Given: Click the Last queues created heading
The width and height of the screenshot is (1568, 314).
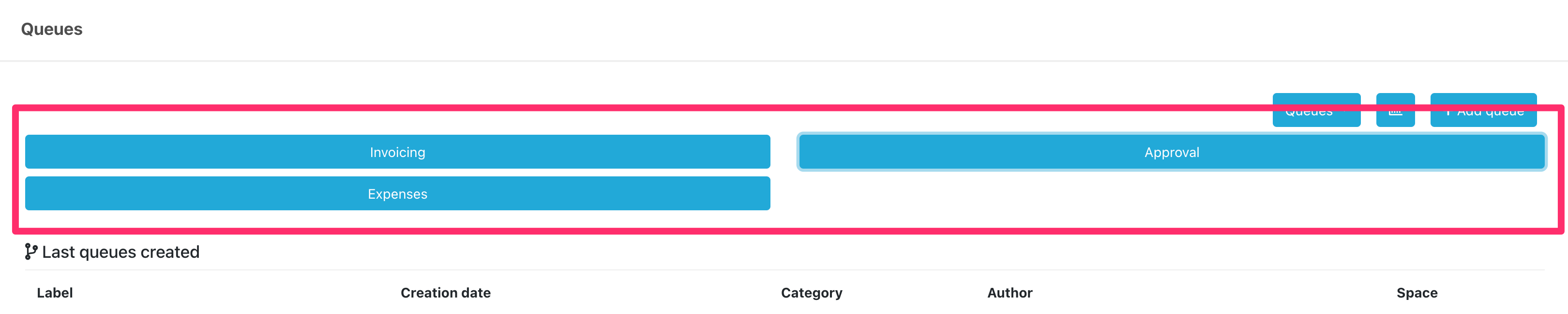Looking at the screenshot, I should [x=120, y=251].
